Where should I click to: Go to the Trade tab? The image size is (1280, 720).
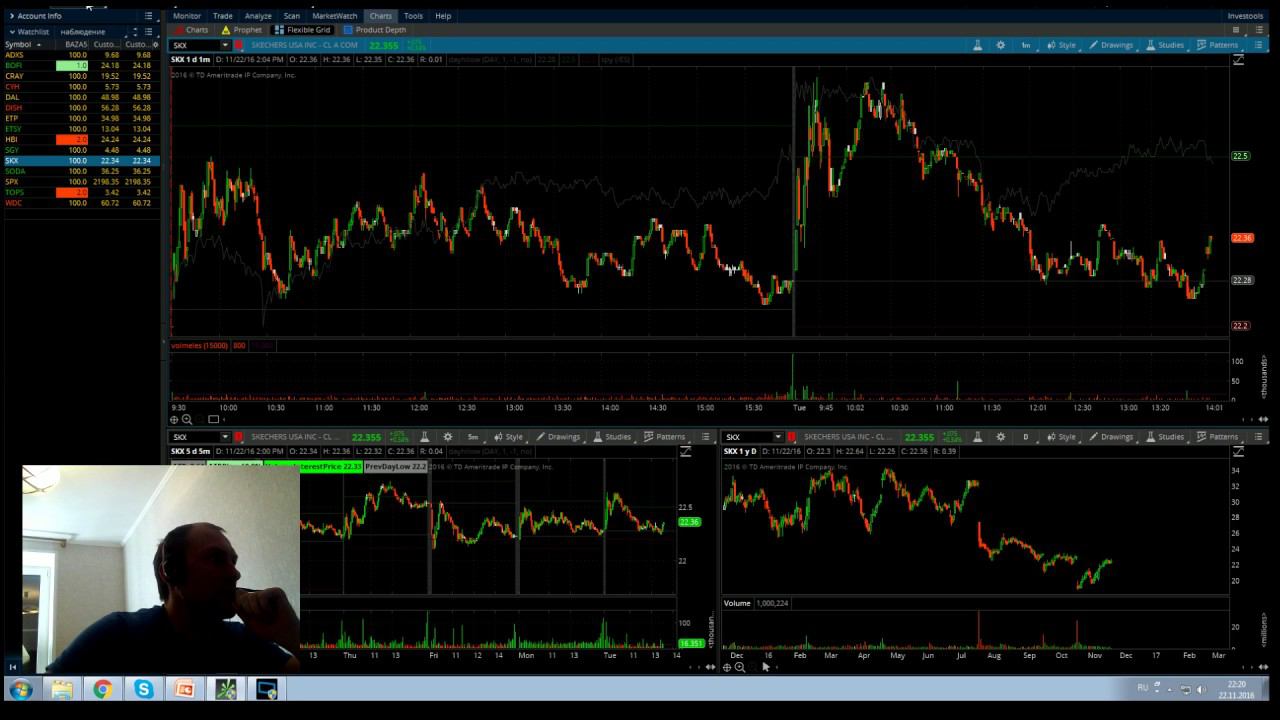coord(222,16)
